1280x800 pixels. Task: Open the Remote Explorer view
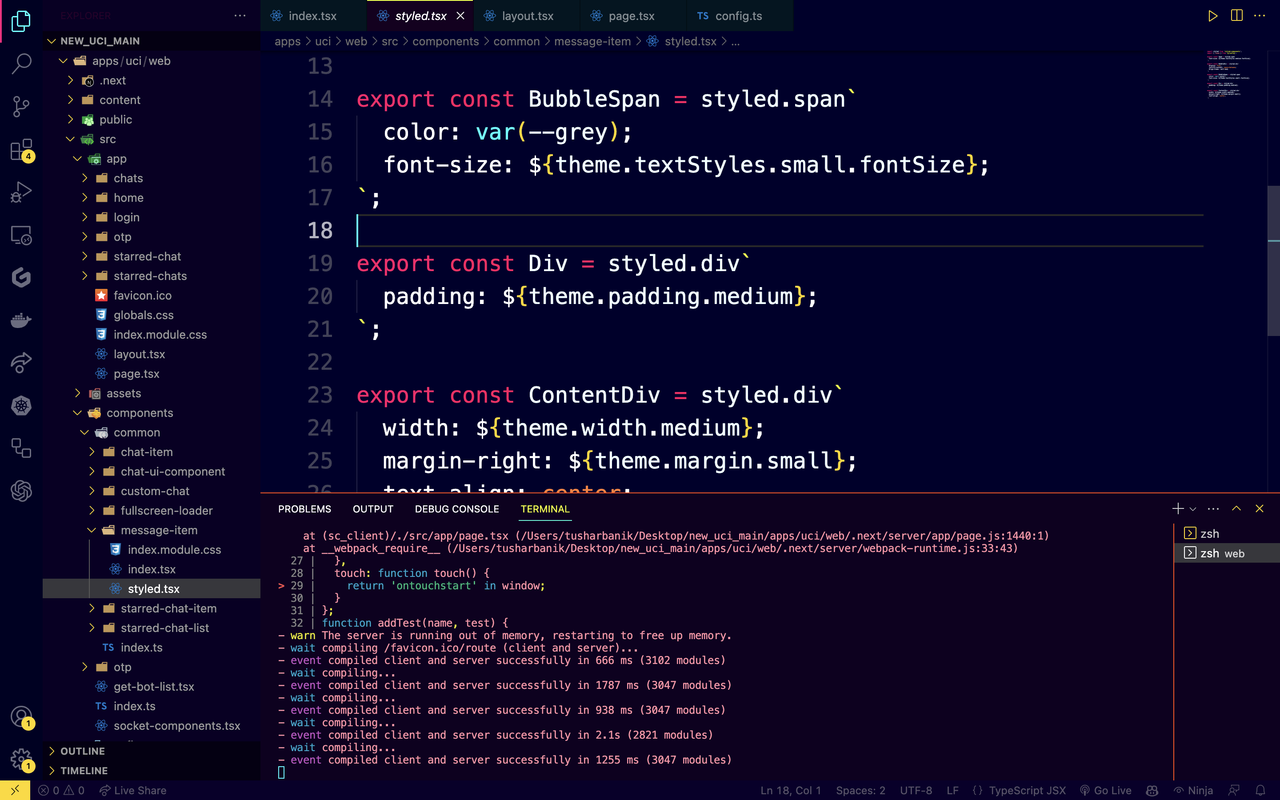pos(21,236)
